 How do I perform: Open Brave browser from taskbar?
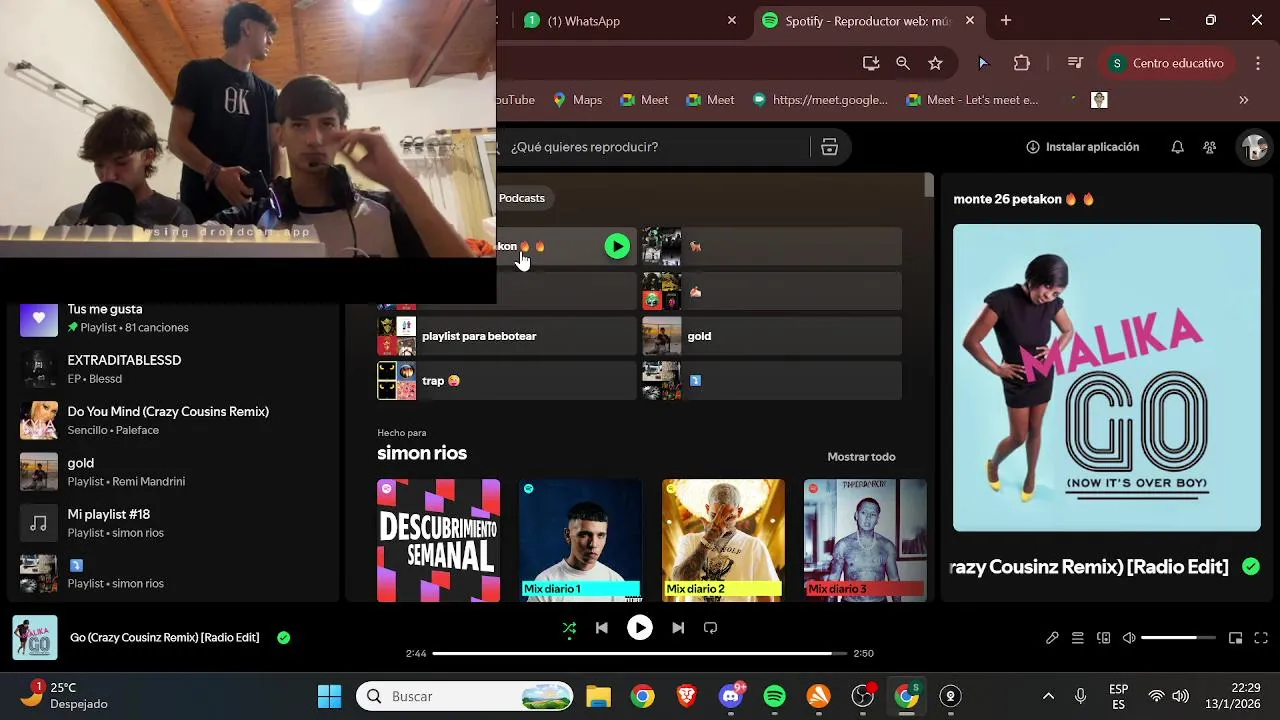click(687, 696)
